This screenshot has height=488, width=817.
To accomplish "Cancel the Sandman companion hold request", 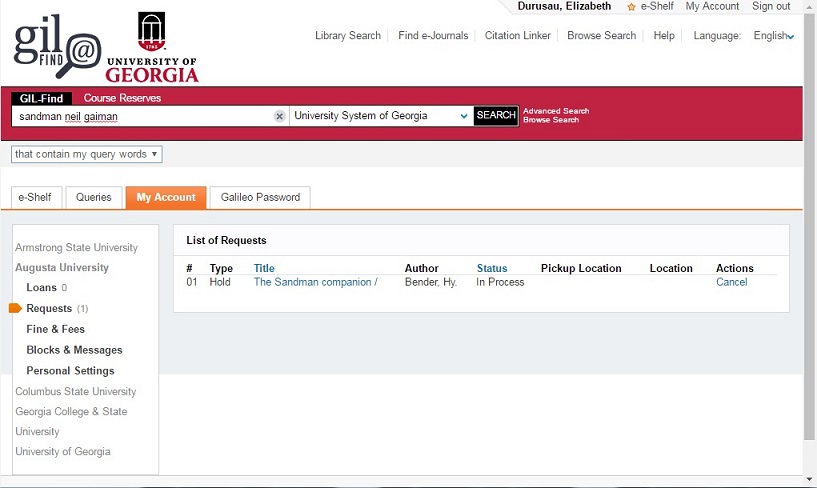I will click(x=731, y=282).
